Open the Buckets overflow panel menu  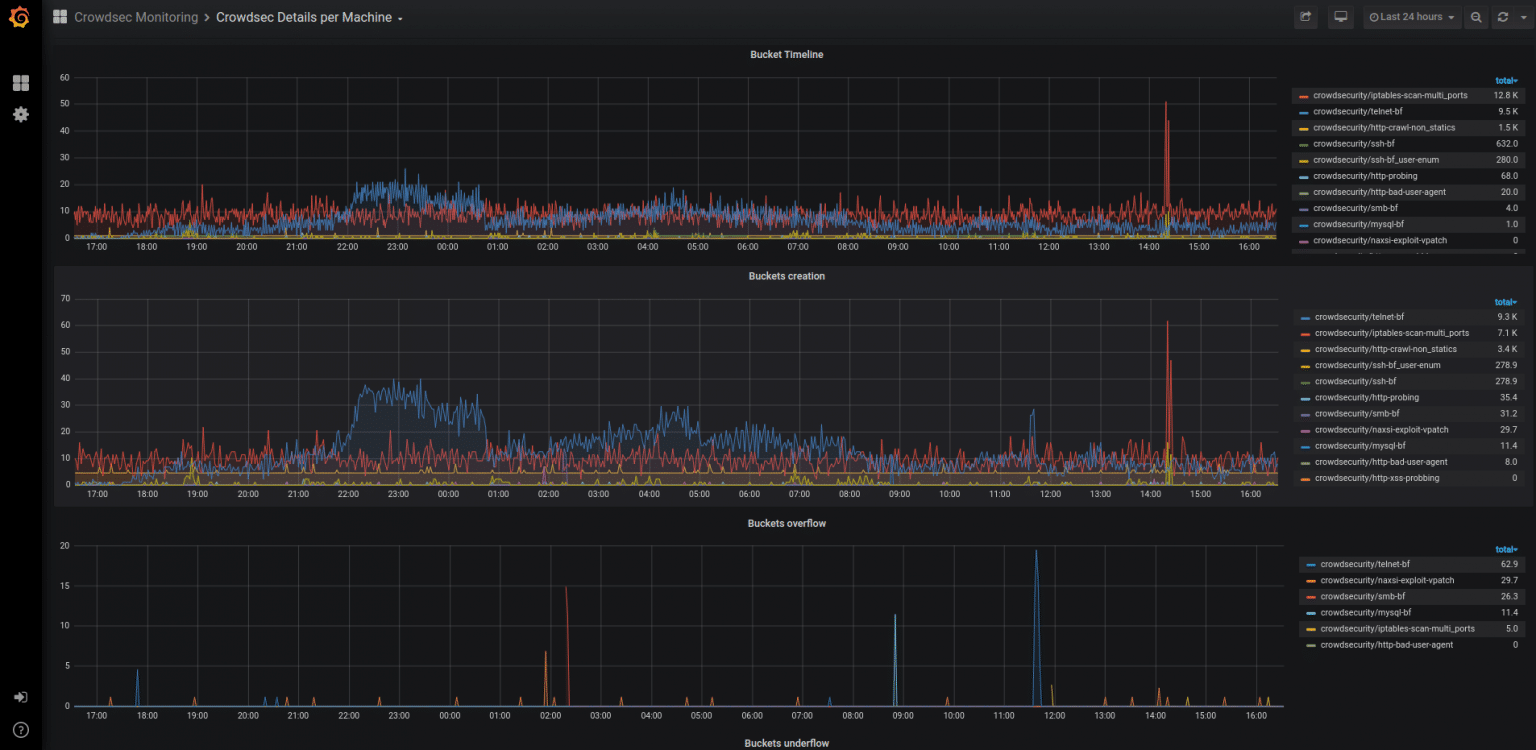(x=787, y=523)
